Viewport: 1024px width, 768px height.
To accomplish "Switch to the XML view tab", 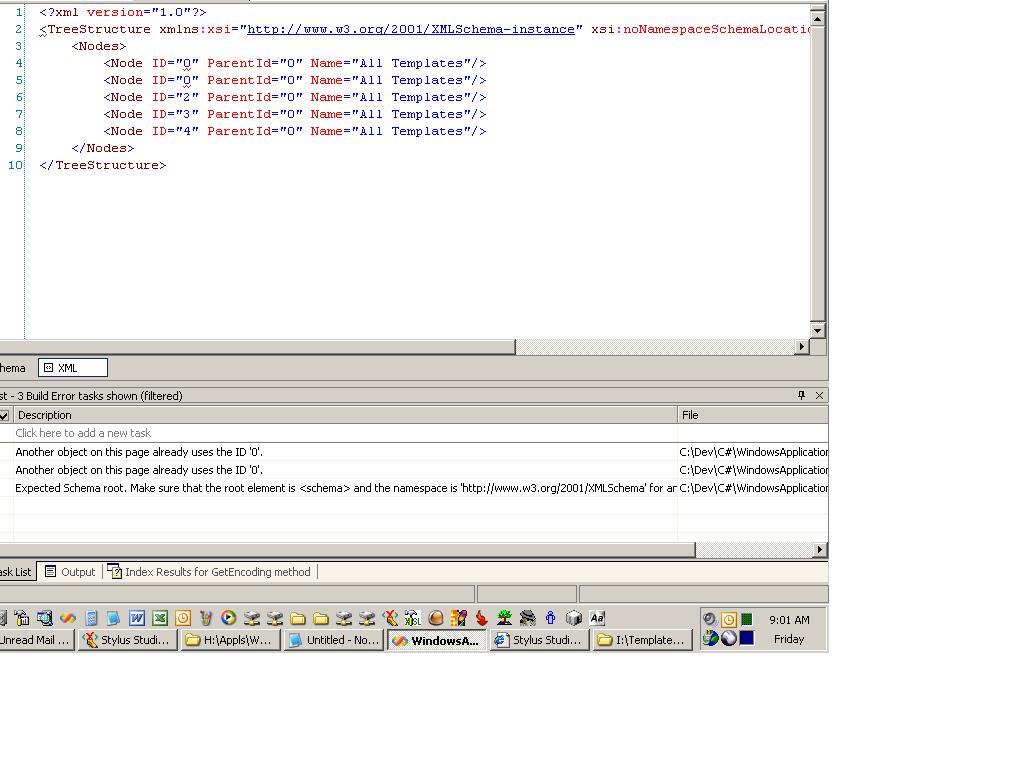I will pyautogui.click(x=72, y=368).
